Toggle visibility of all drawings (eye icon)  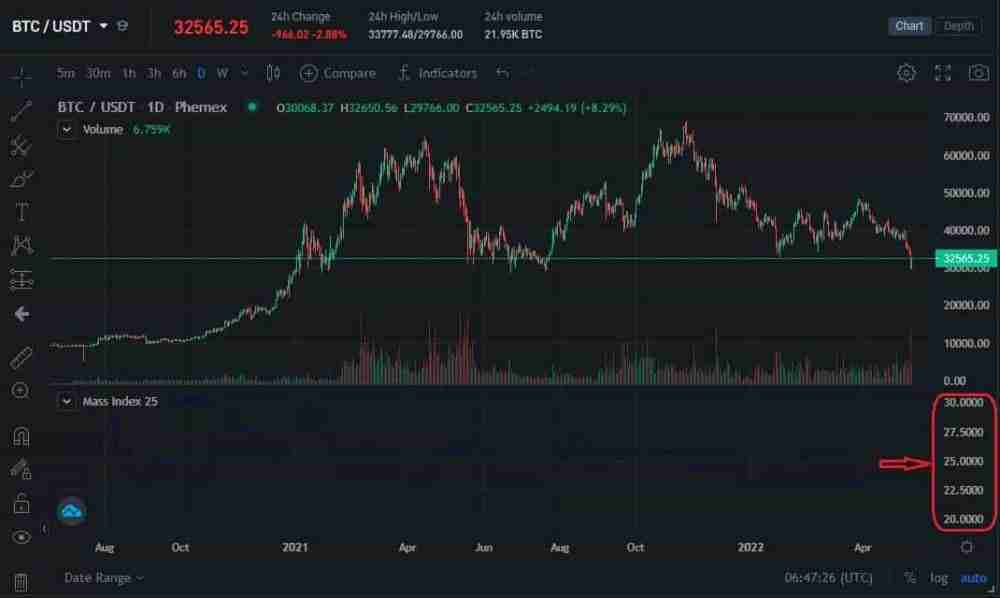pyautogui.click(x=21, y=537)
